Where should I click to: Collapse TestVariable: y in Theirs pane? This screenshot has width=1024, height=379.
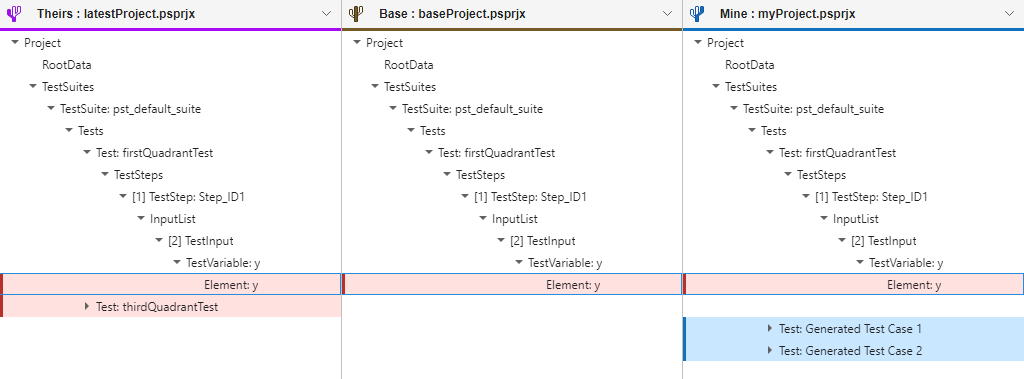coord(177,263)
